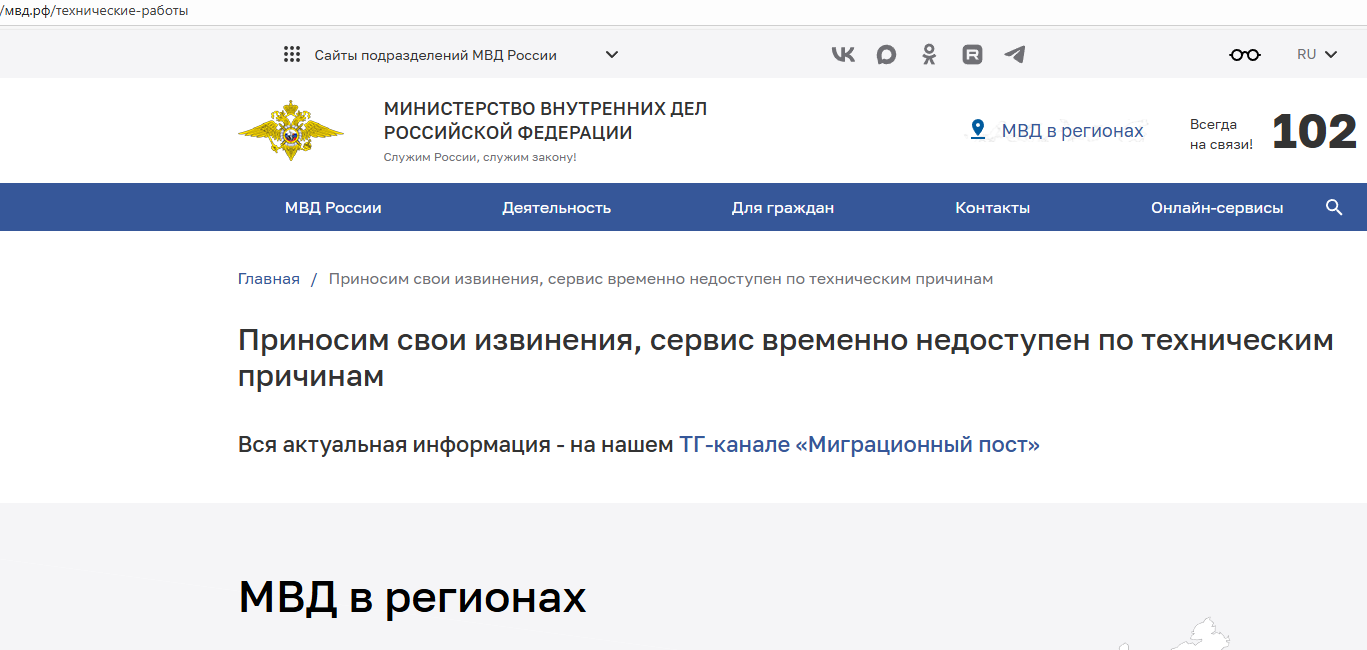Select 'Деятельность' in the navigation bar
Screen dimensions: 1367x650
(556, 208)
